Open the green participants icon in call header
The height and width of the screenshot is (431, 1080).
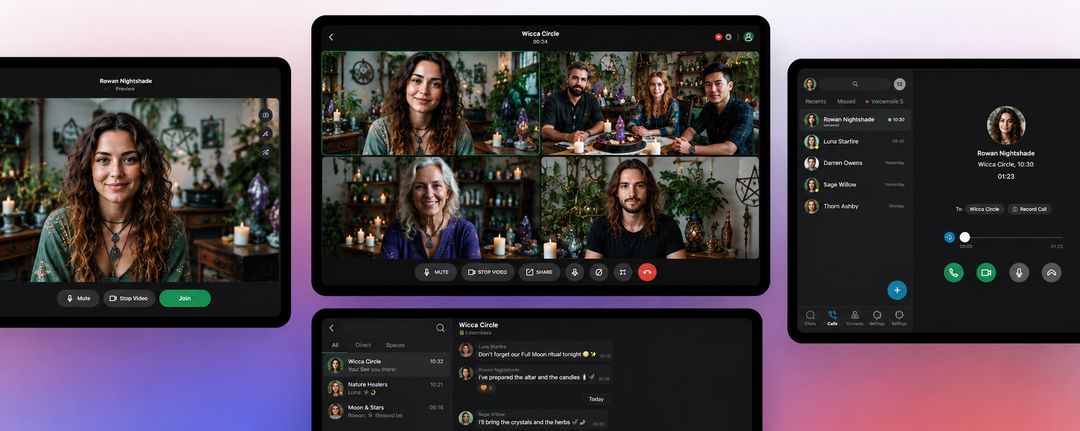[748, 36]
